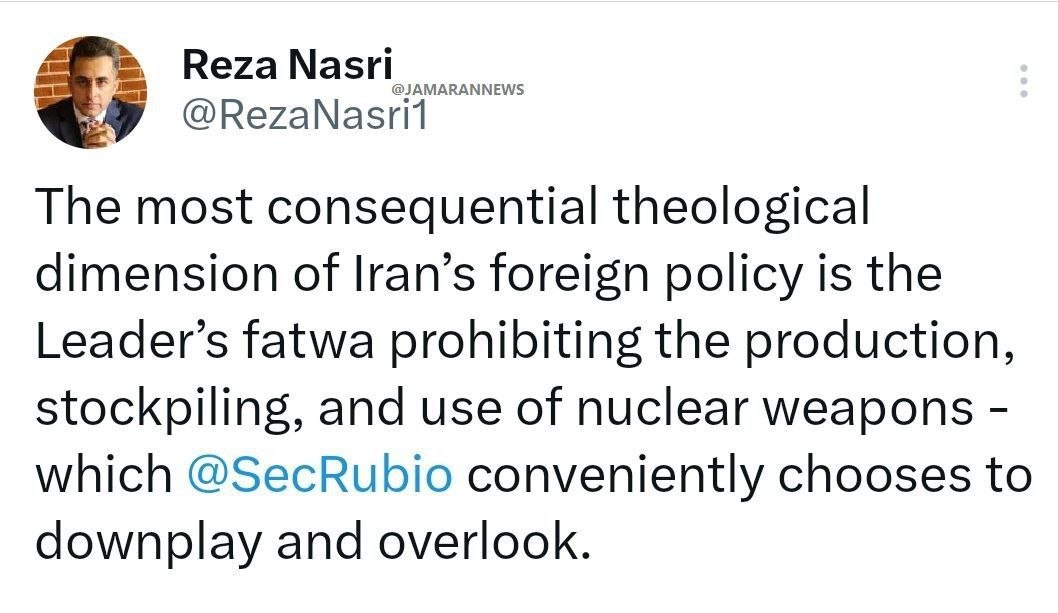Open the @SecRubio mention link
Viewport: 1058px width, 613px height.
point(319,475)
